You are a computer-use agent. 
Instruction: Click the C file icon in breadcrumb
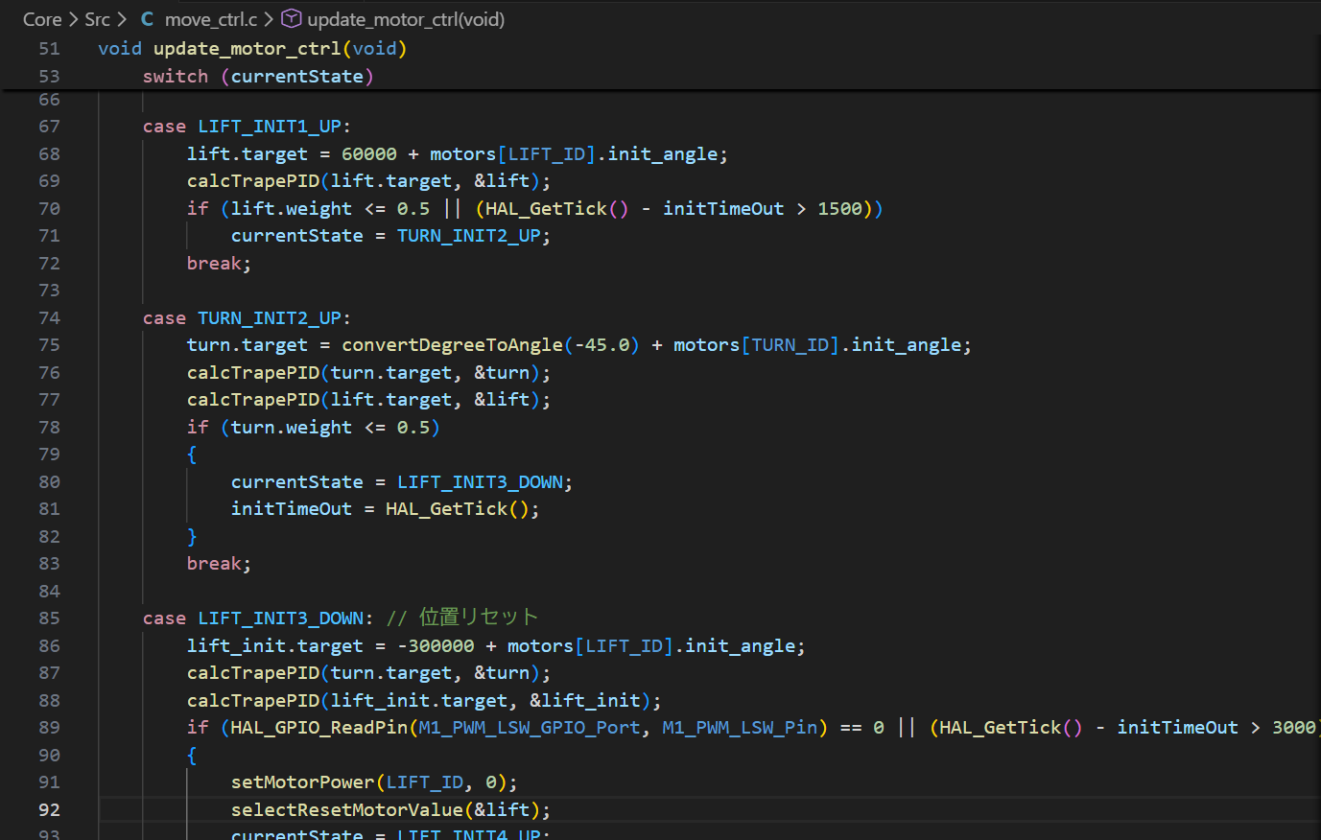147,19
